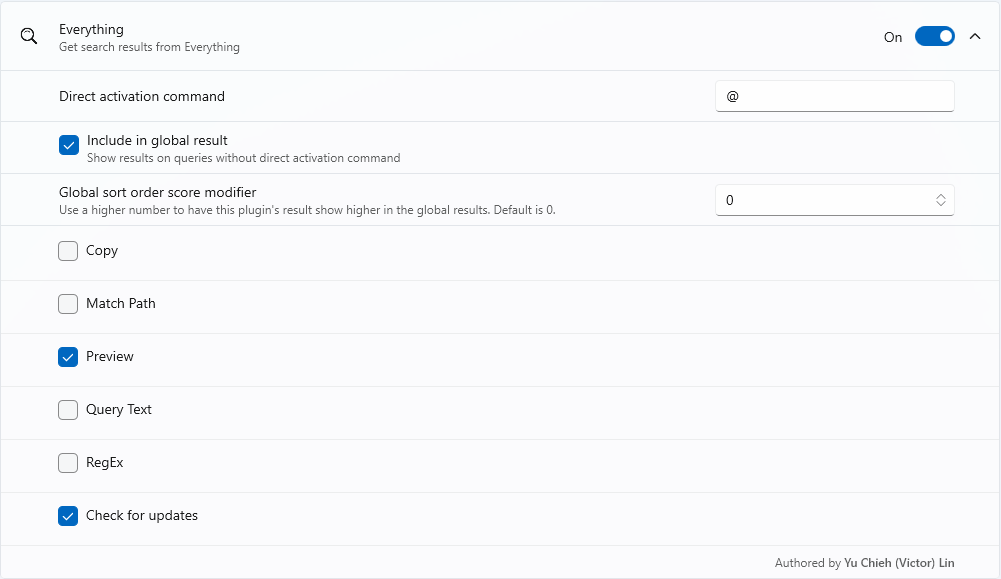The image size is (1001, 579).
Task: Disable the Preview option
Action: [x=68, y=357]
